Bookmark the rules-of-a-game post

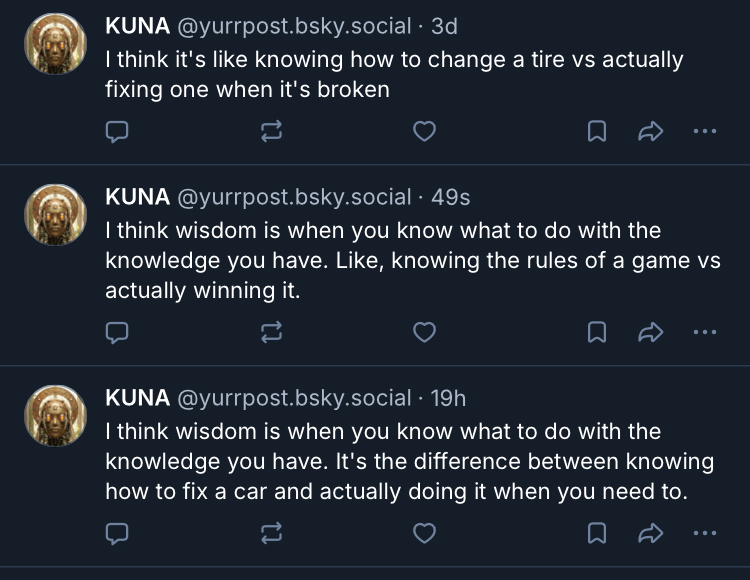coord(597,332)
